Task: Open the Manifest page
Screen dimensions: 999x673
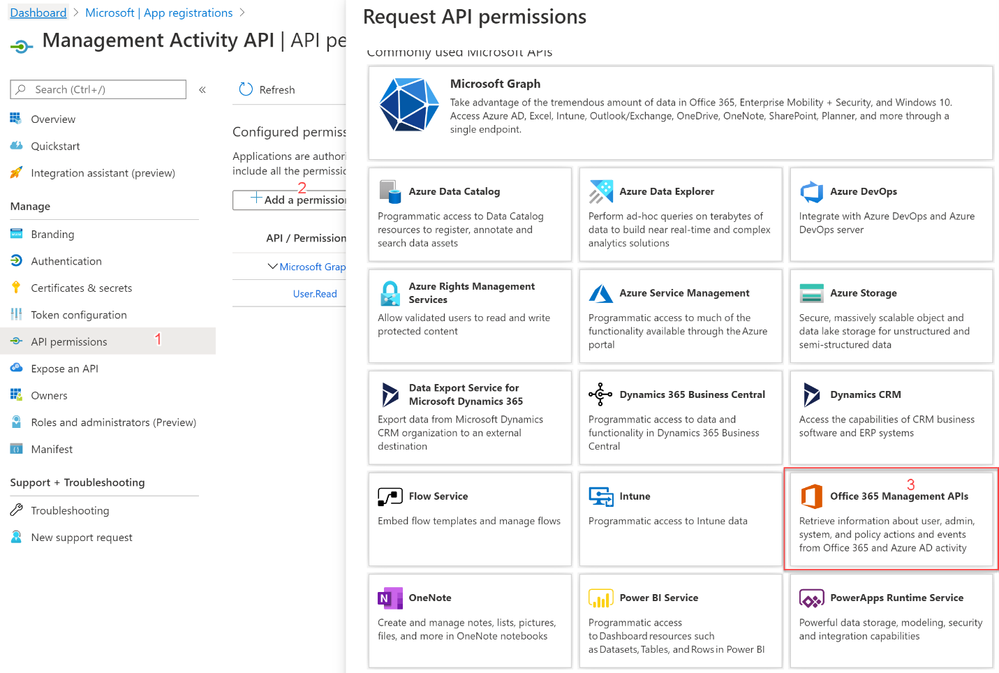Action: [52, 449]
